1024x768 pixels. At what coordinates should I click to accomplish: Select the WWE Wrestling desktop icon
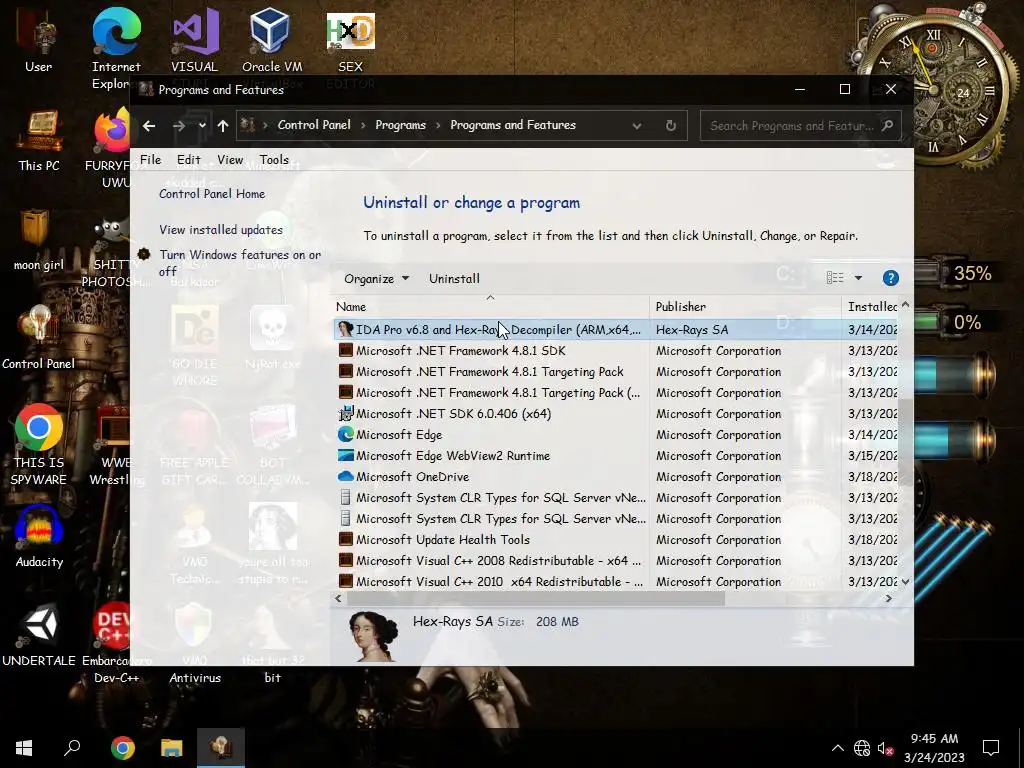coord(116,445)
